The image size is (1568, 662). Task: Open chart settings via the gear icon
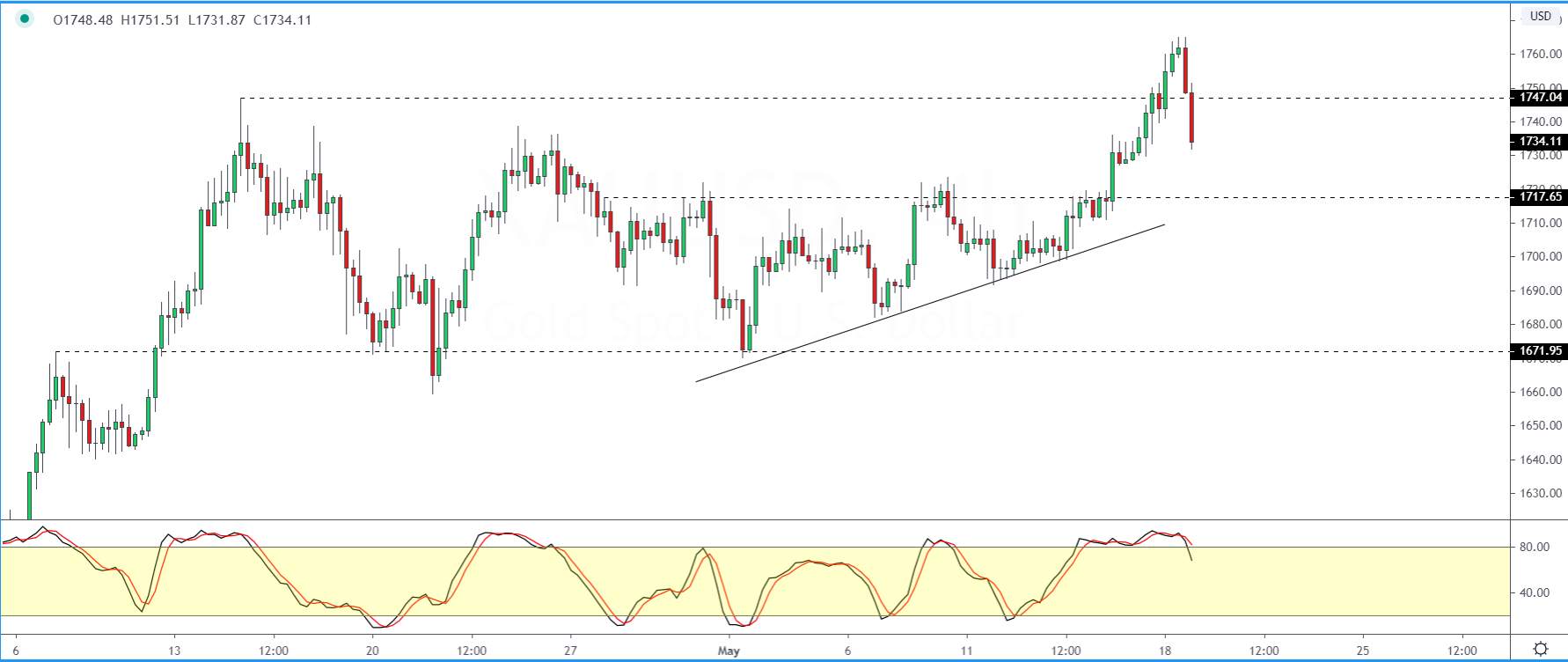point(1540,650)
